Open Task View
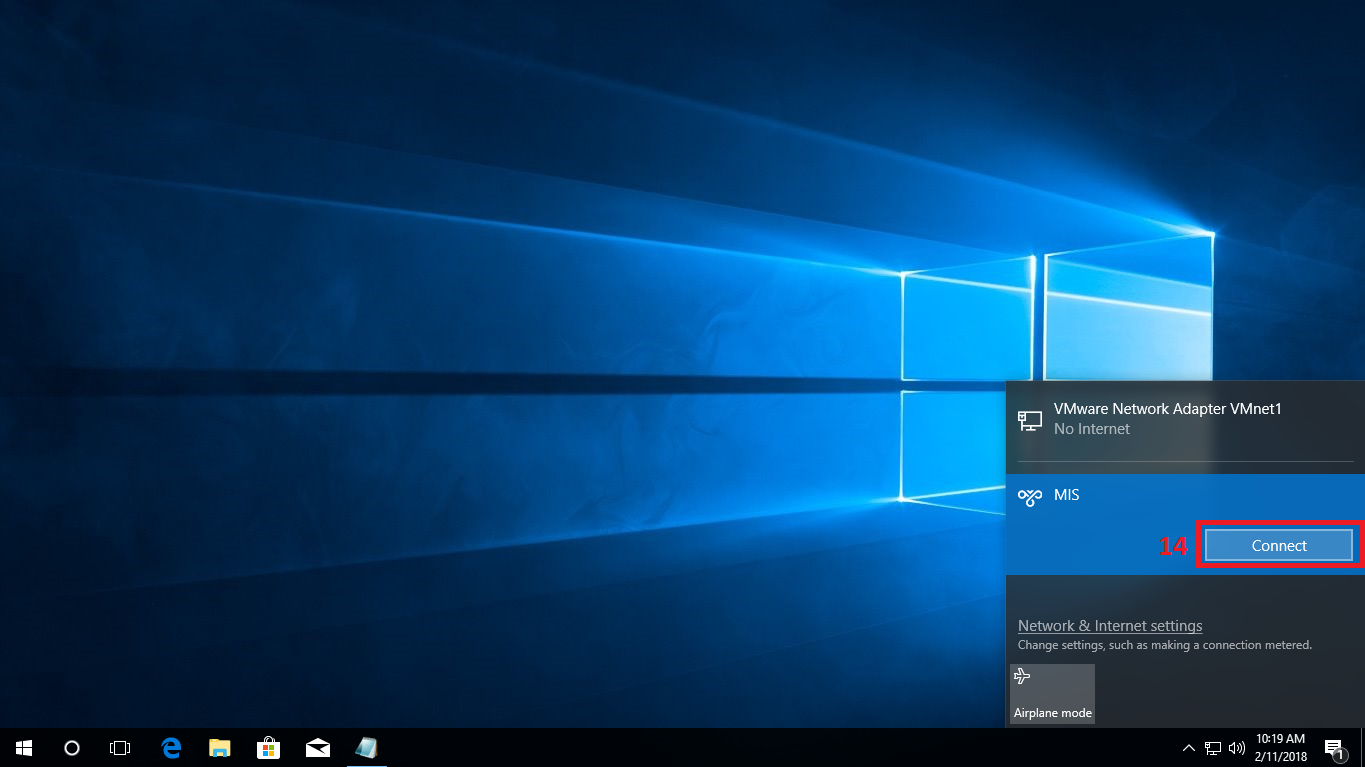The image size is (1365, 767). coord(119,747)
